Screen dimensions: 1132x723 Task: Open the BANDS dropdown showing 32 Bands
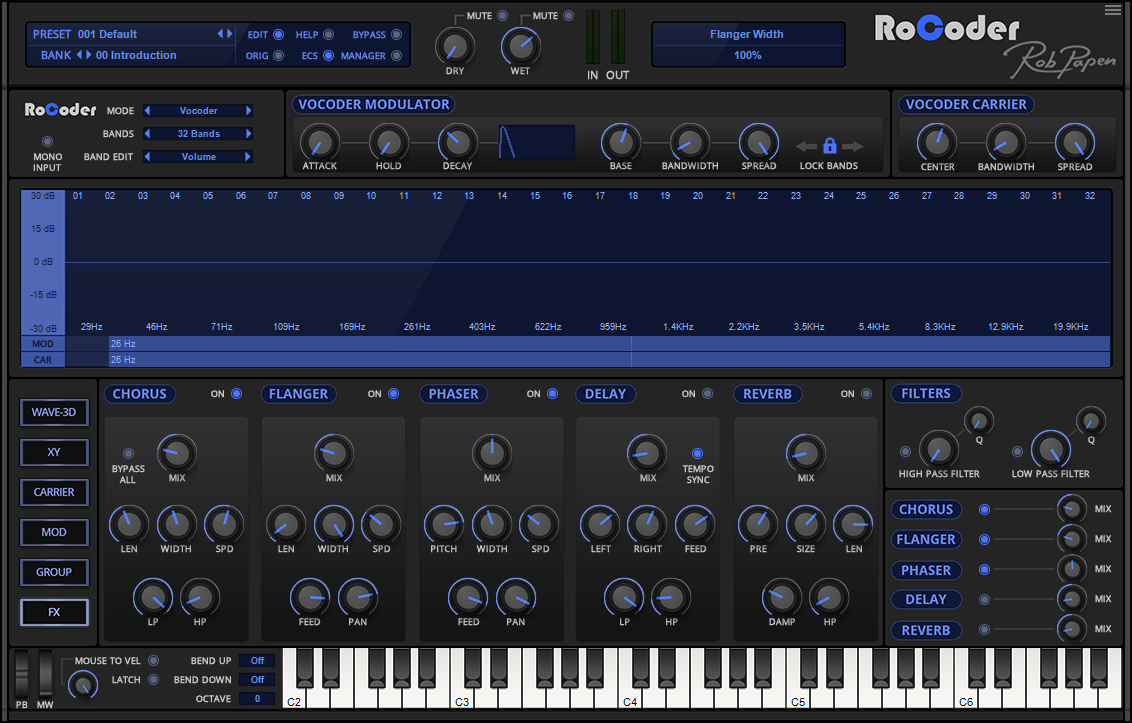[x=197, y=133]
